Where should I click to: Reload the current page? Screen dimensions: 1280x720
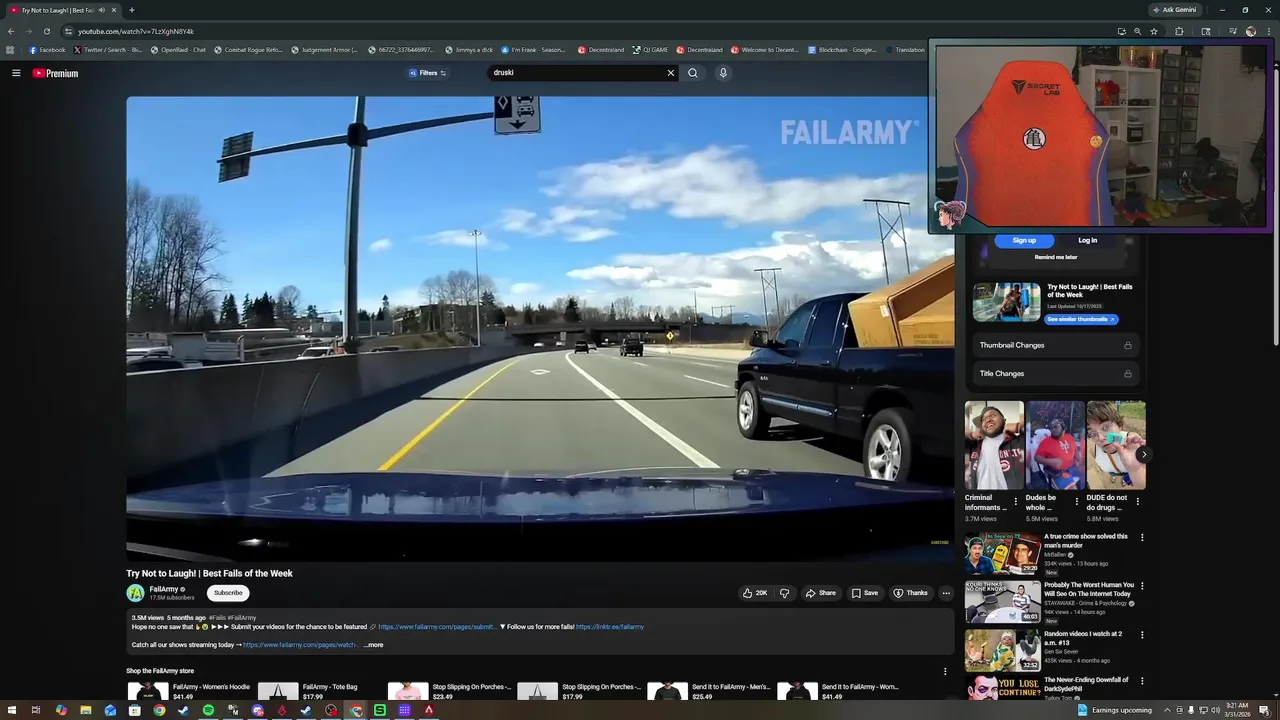click(46, 31)
